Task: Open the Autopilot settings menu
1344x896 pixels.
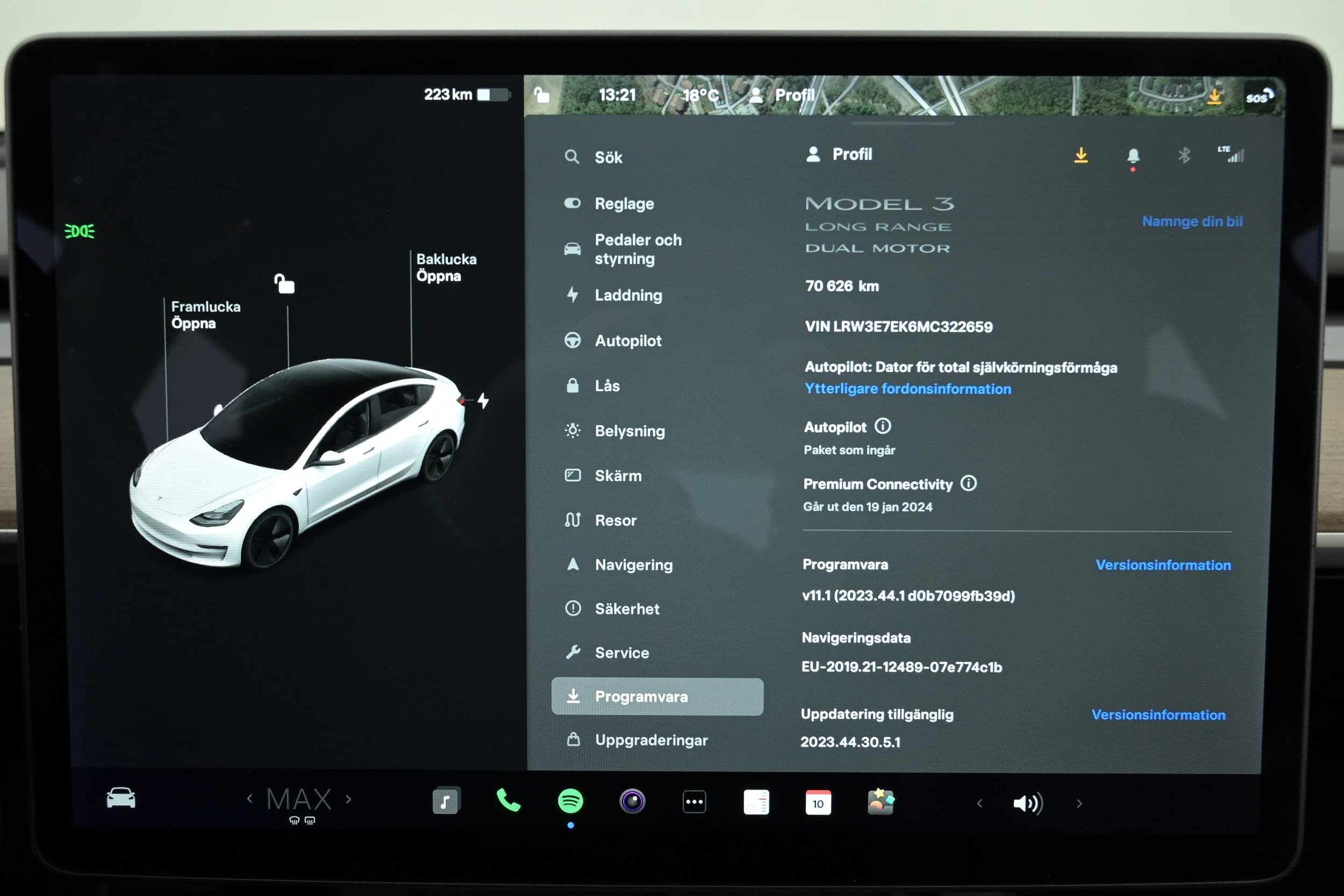Action: coord(627,341)
